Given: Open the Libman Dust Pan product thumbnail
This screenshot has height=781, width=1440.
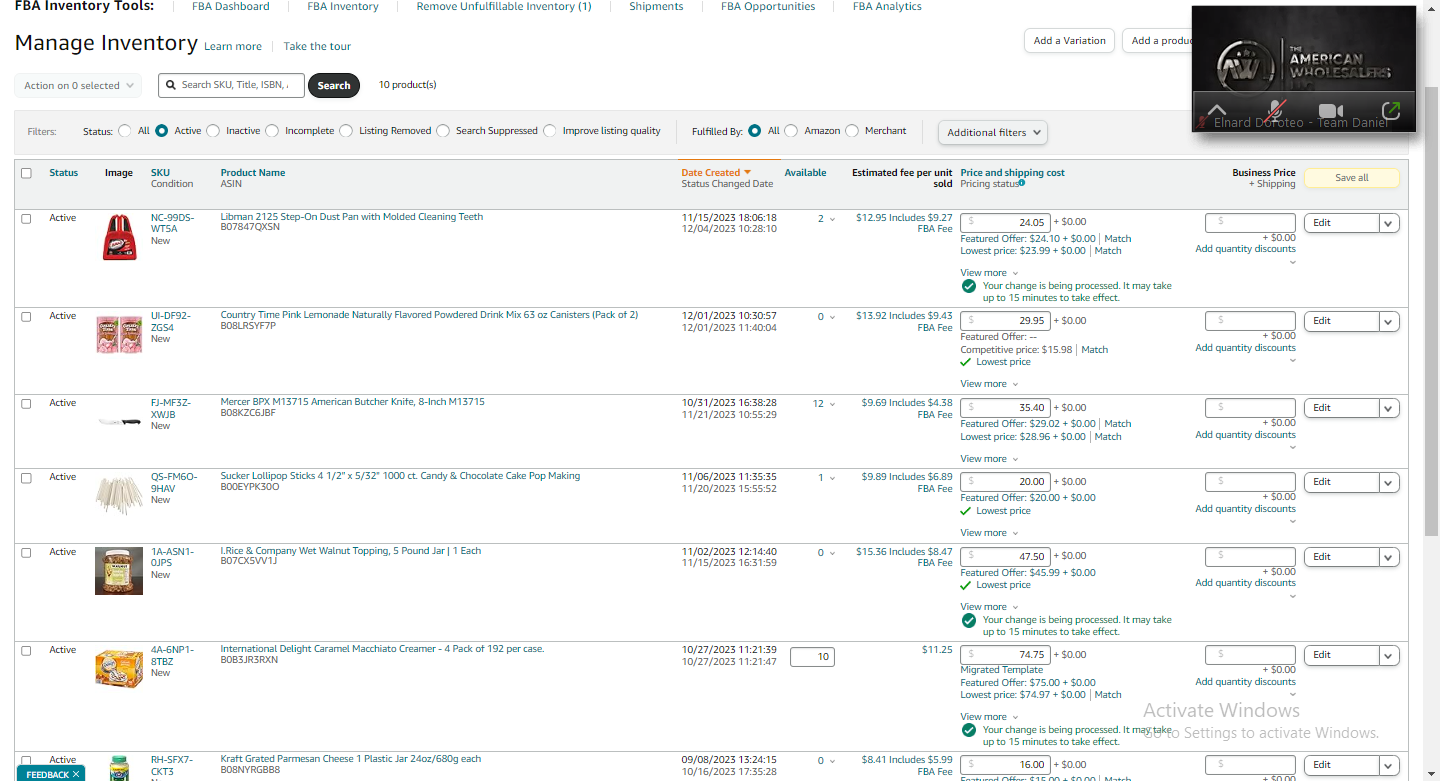Looking at the screenshot, I should tap(120, 238).
